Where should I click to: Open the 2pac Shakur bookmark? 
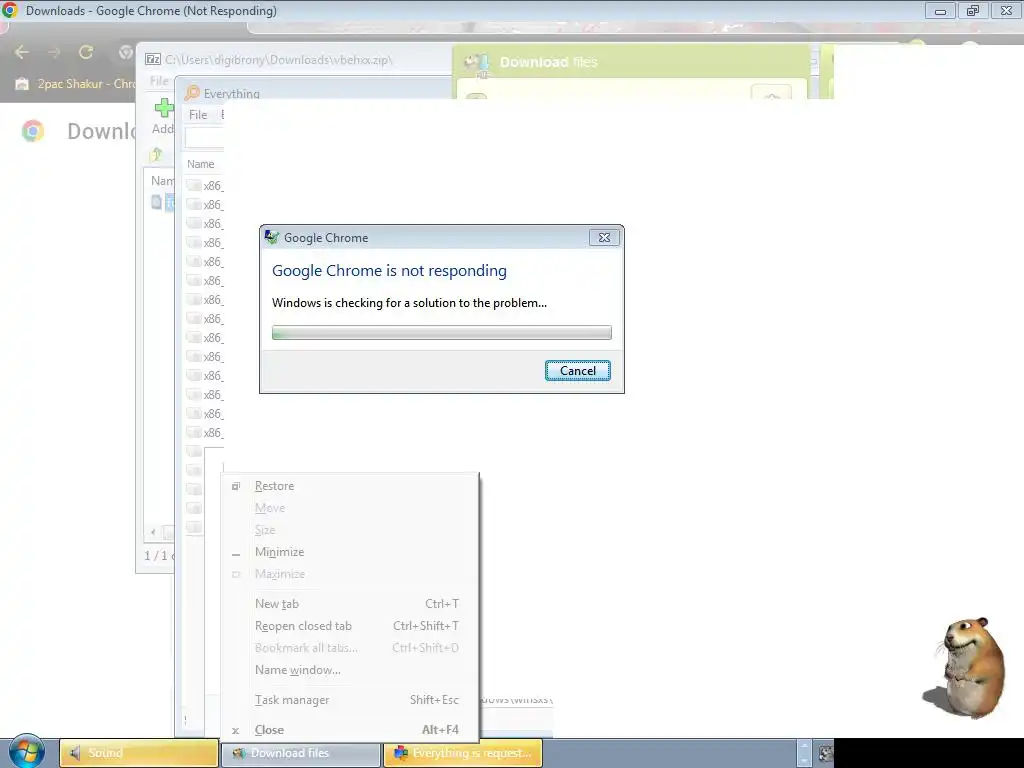point(76,84)
